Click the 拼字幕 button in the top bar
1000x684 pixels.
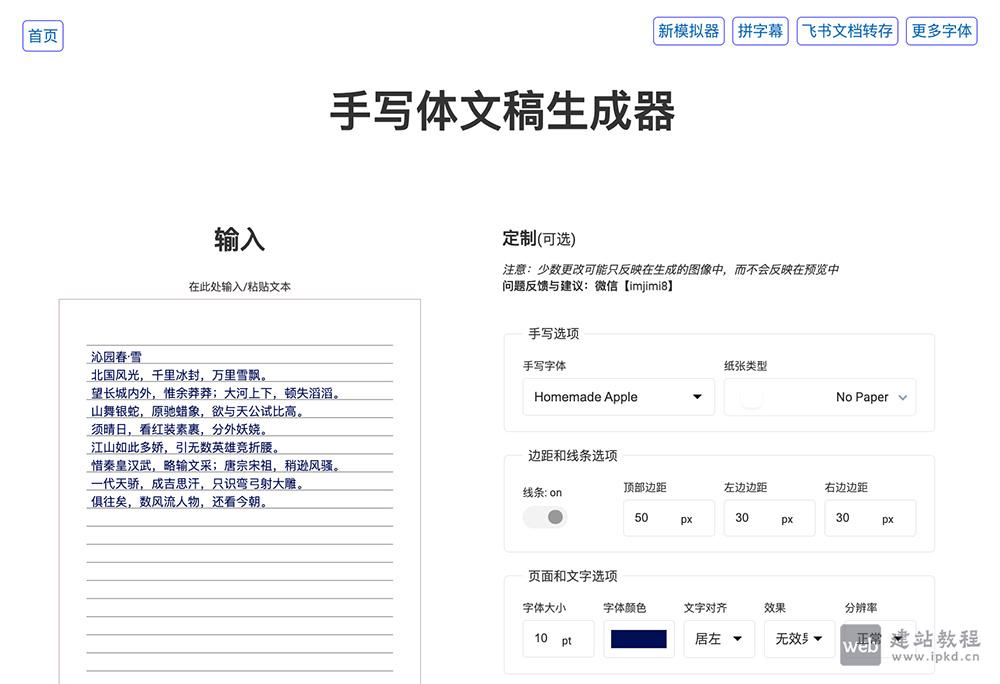pyautogui.click(x=760, y=31)
